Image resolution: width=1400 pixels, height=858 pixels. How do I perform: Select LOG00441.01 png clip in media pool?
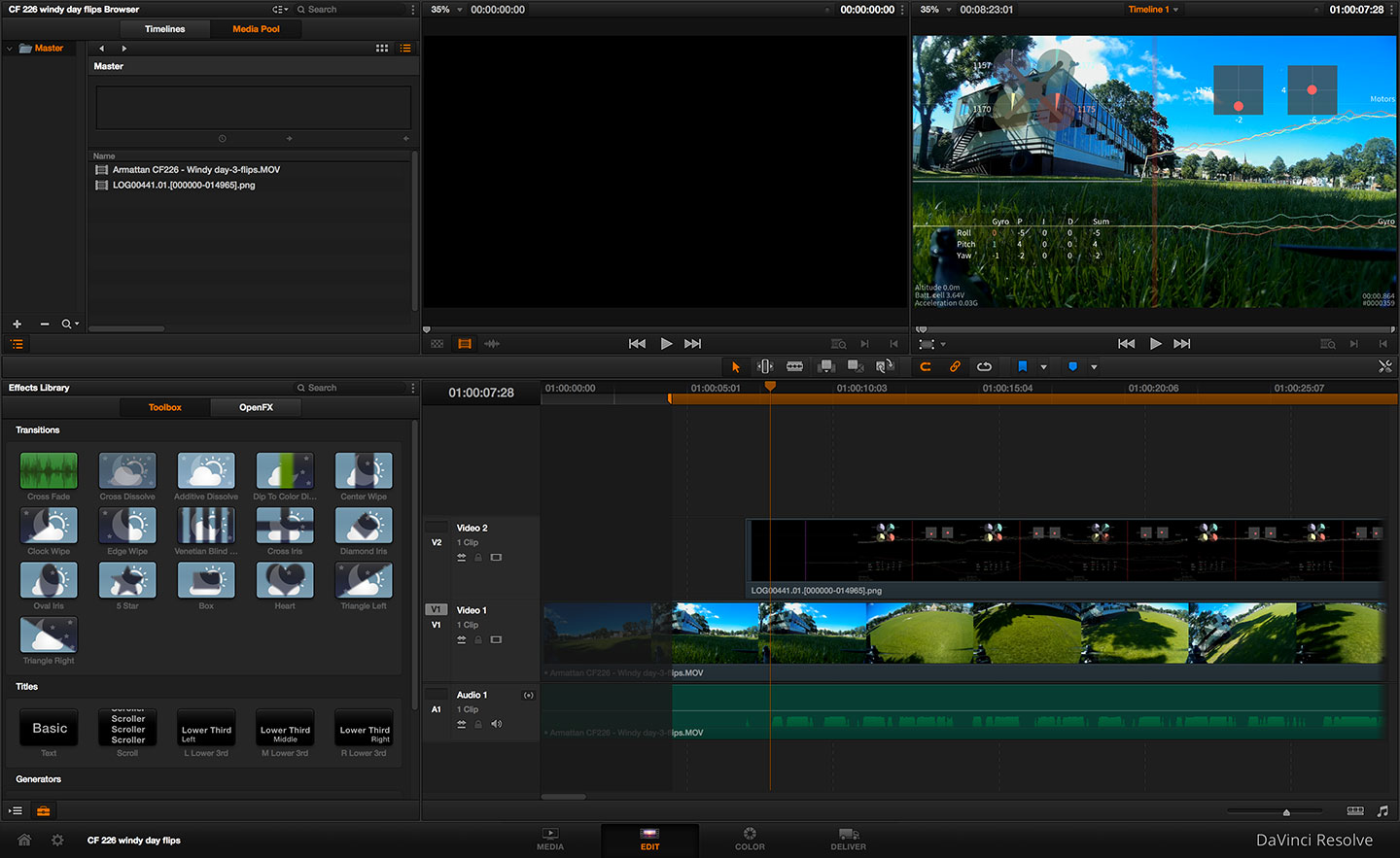[x=184, y=185]
